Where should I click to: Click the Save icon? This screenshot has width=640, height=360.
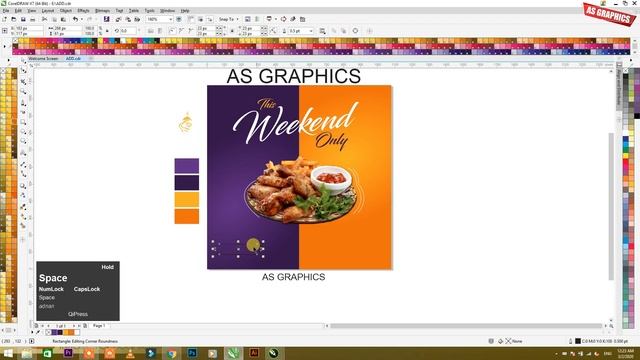point(23,19)
